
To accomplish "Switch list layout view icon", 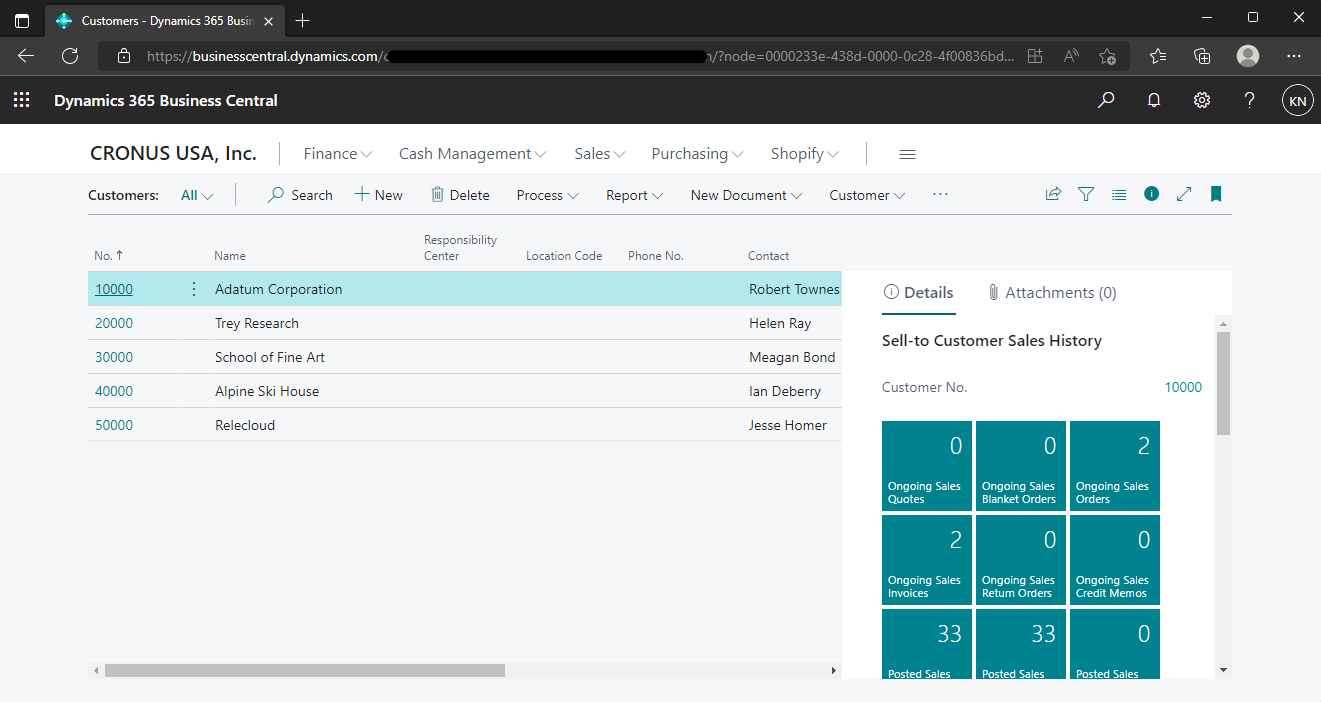I will click(x=1119, y=195).
